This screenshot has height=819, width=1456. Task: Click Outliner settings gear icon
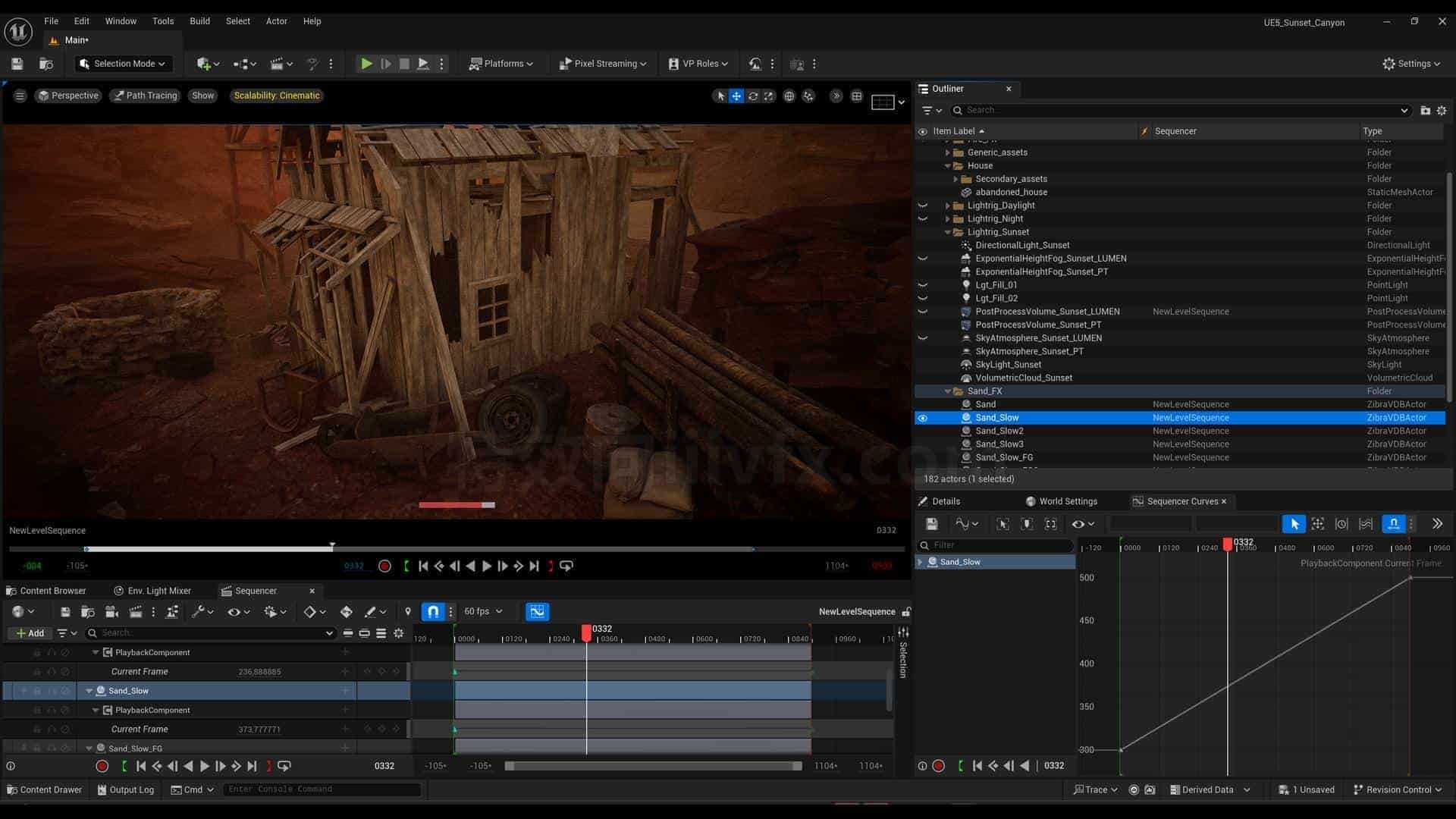[1442, 111]
